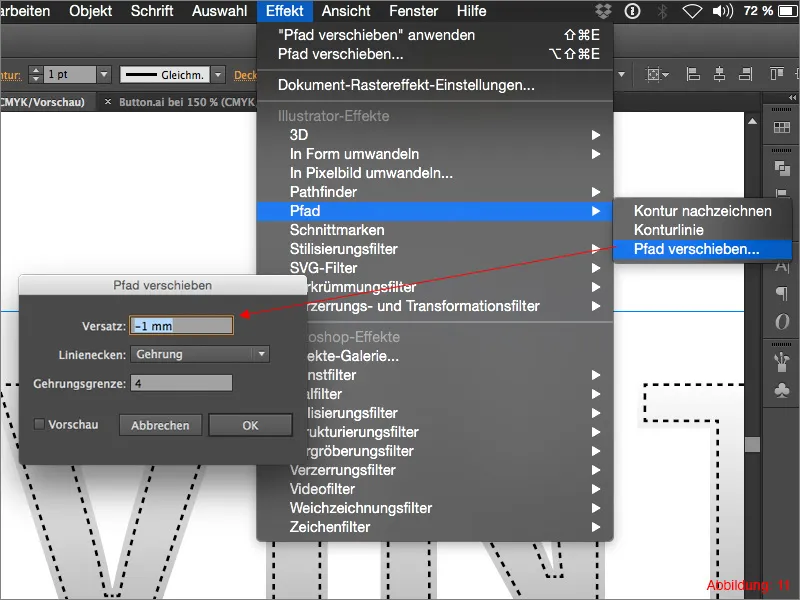Open the Symbols panel icon
Viewport: 800px width, 600px height.
pyautogui.click(x=782, y=390)
